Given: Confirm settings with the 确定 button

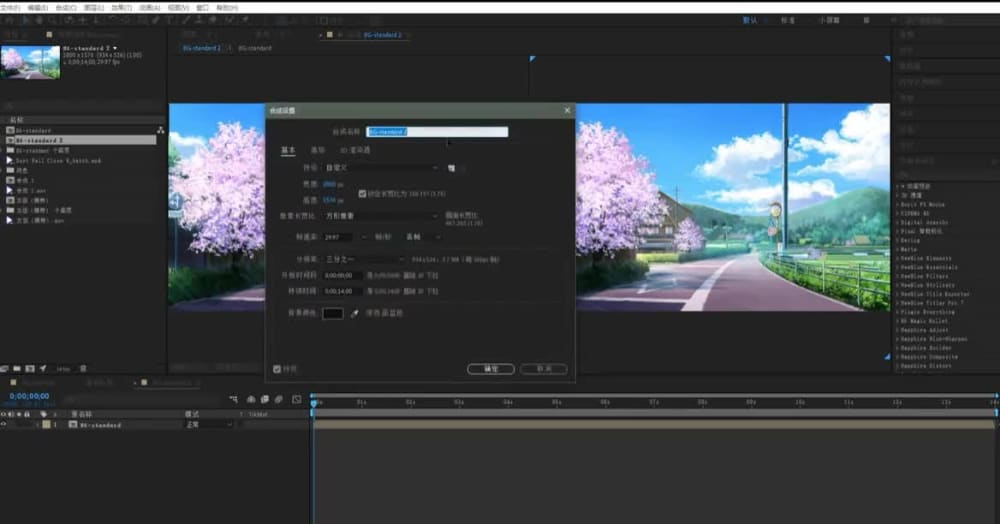Looking at the screenshot, I should [x=490, y=369].
